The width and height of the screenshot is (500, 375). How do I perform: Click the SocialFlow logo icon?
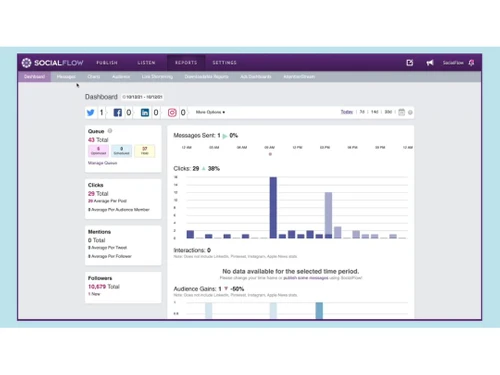point(26,63)
